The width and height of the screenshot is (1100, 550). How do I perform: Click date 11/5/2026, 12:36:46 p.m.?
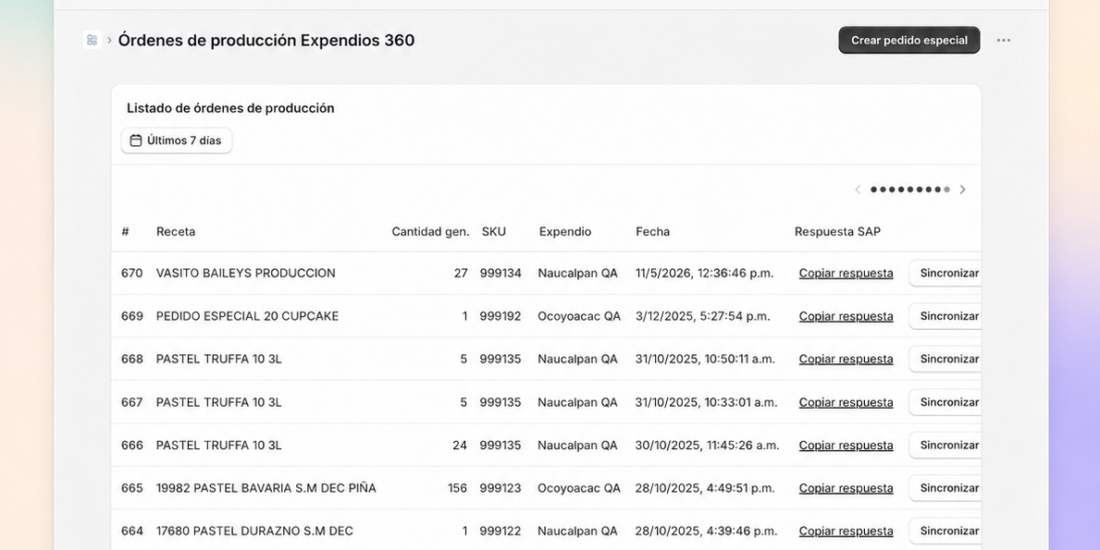[704, 273]
